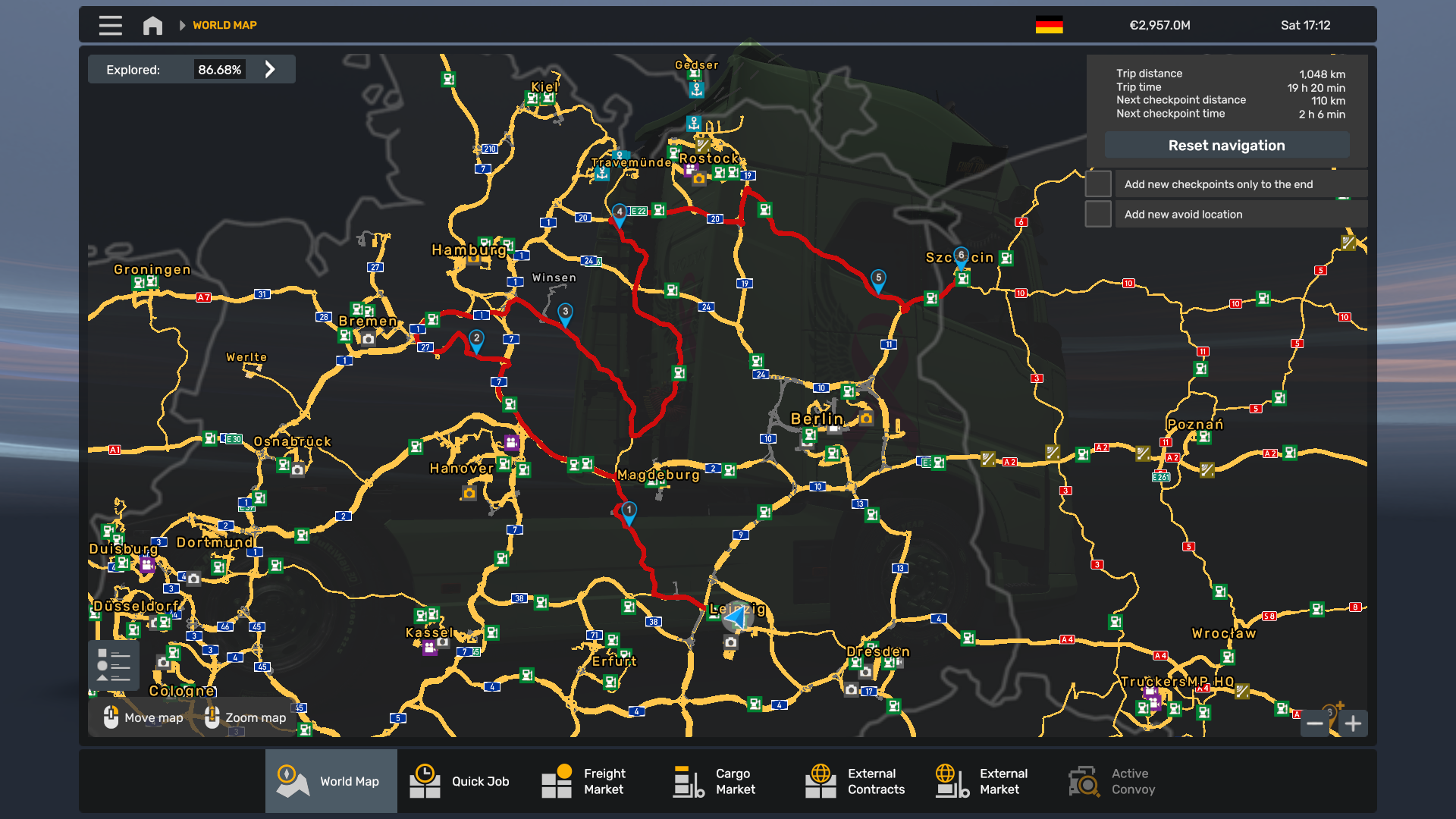Click the Explored 86.68% value
This screenshot has width=1456, height=819.
219,69
